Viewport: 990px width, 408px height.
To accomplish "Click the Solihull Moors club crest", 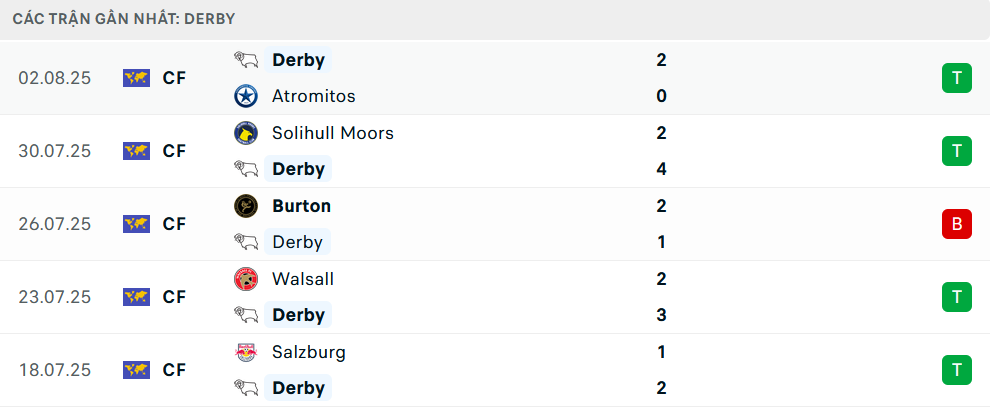I will [x=246, y=133].
